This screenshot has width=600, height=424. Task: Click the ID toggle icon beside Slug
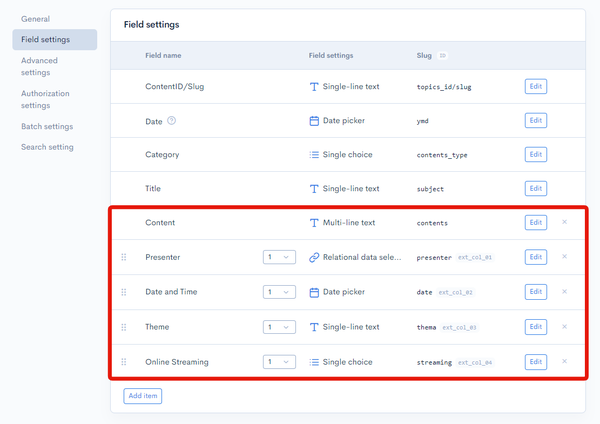tap(442, 55)
